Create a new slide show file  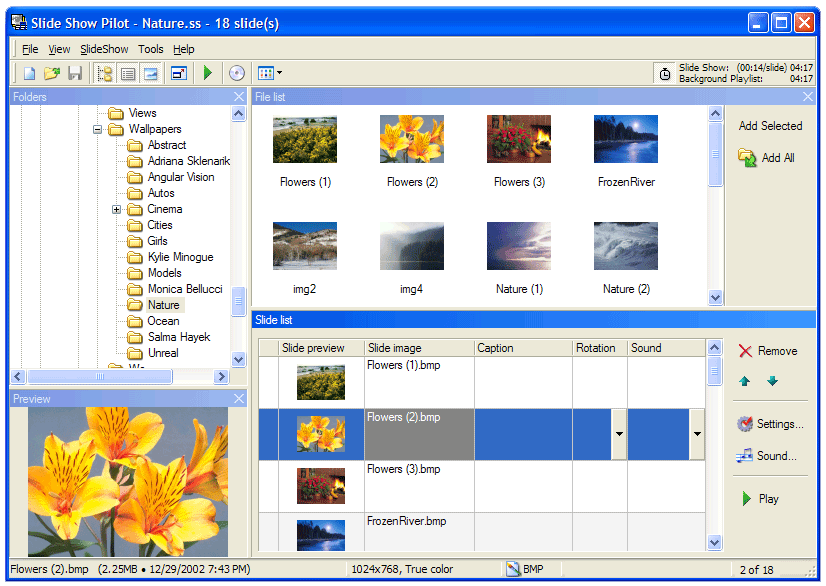coord(30,73)
